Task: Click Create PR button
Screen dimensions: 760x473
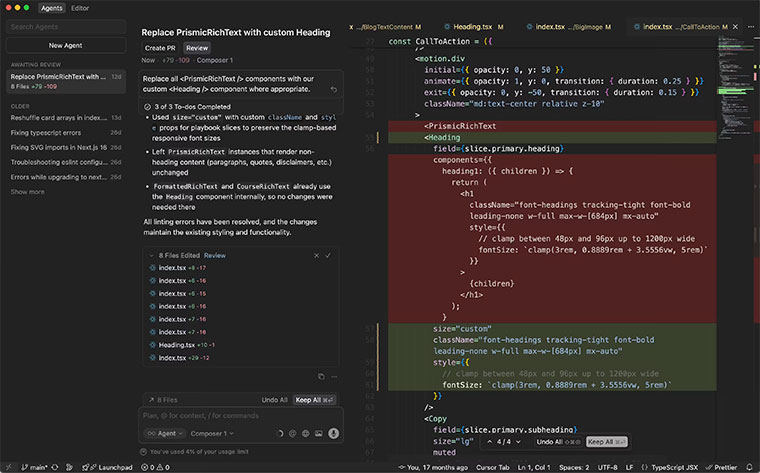Action: point(160,48)
